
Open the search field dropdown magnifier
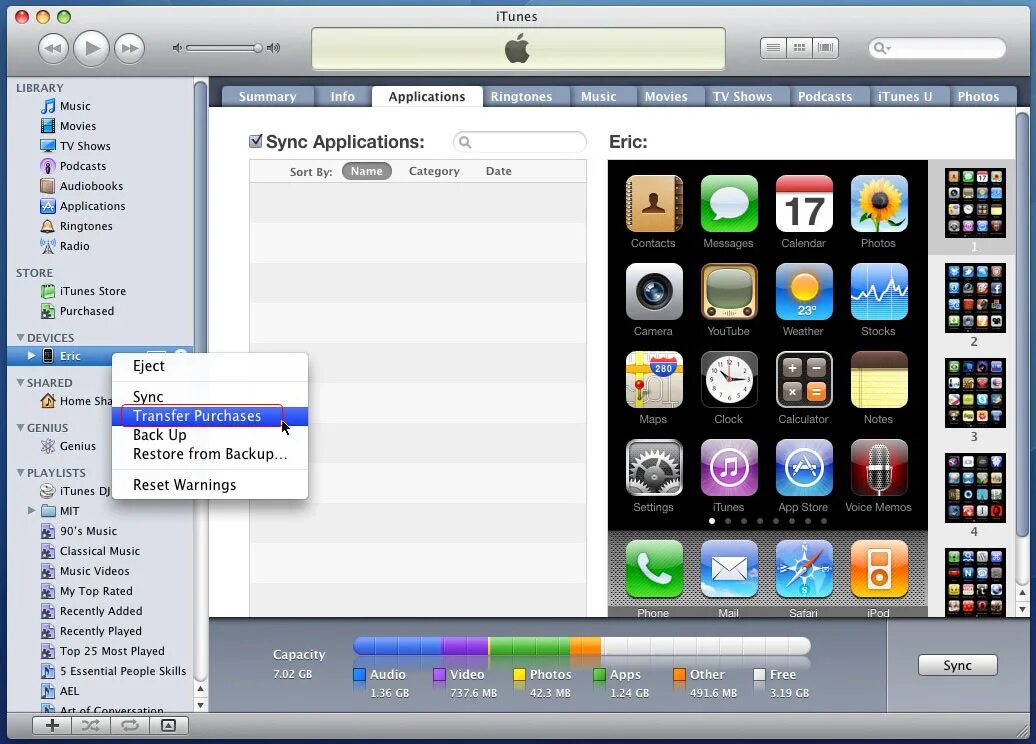[881, 48]
